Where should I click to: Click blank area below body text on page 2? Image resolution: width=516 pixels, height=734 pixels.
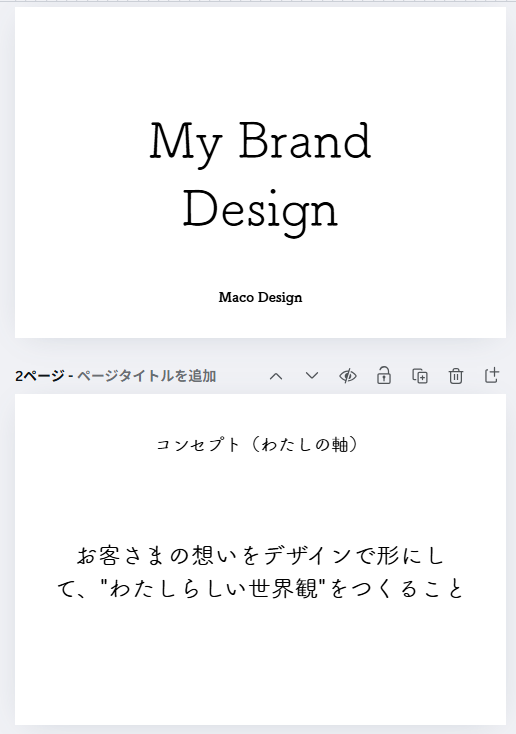[260, 665]
